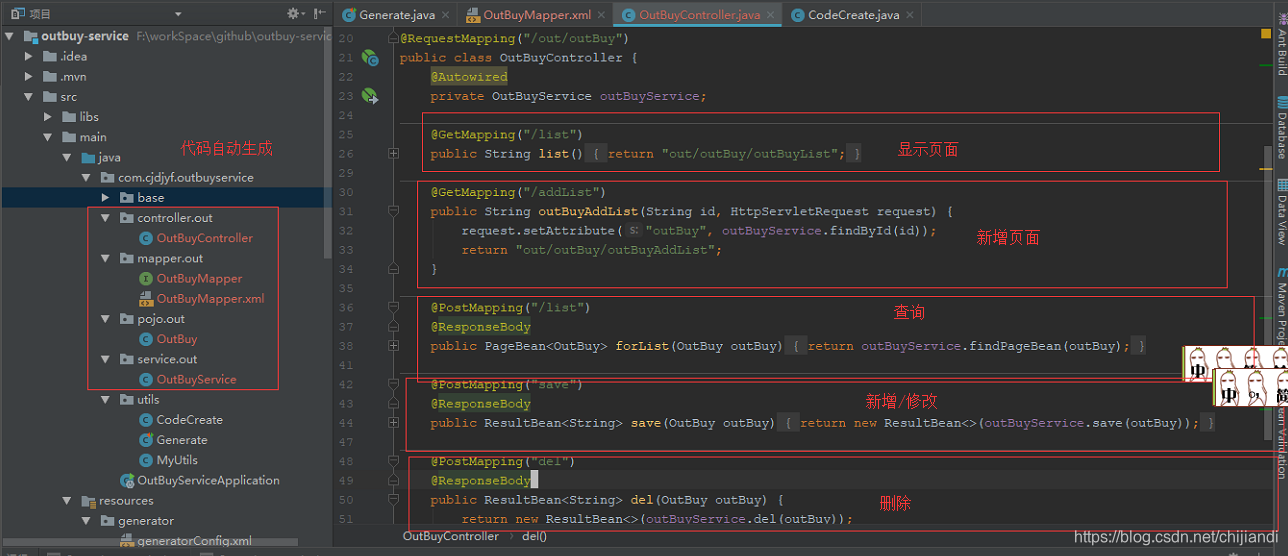Collapse the outbuy-service project root
This screenshot has width=1288, height=556.
tap(9, 36)
